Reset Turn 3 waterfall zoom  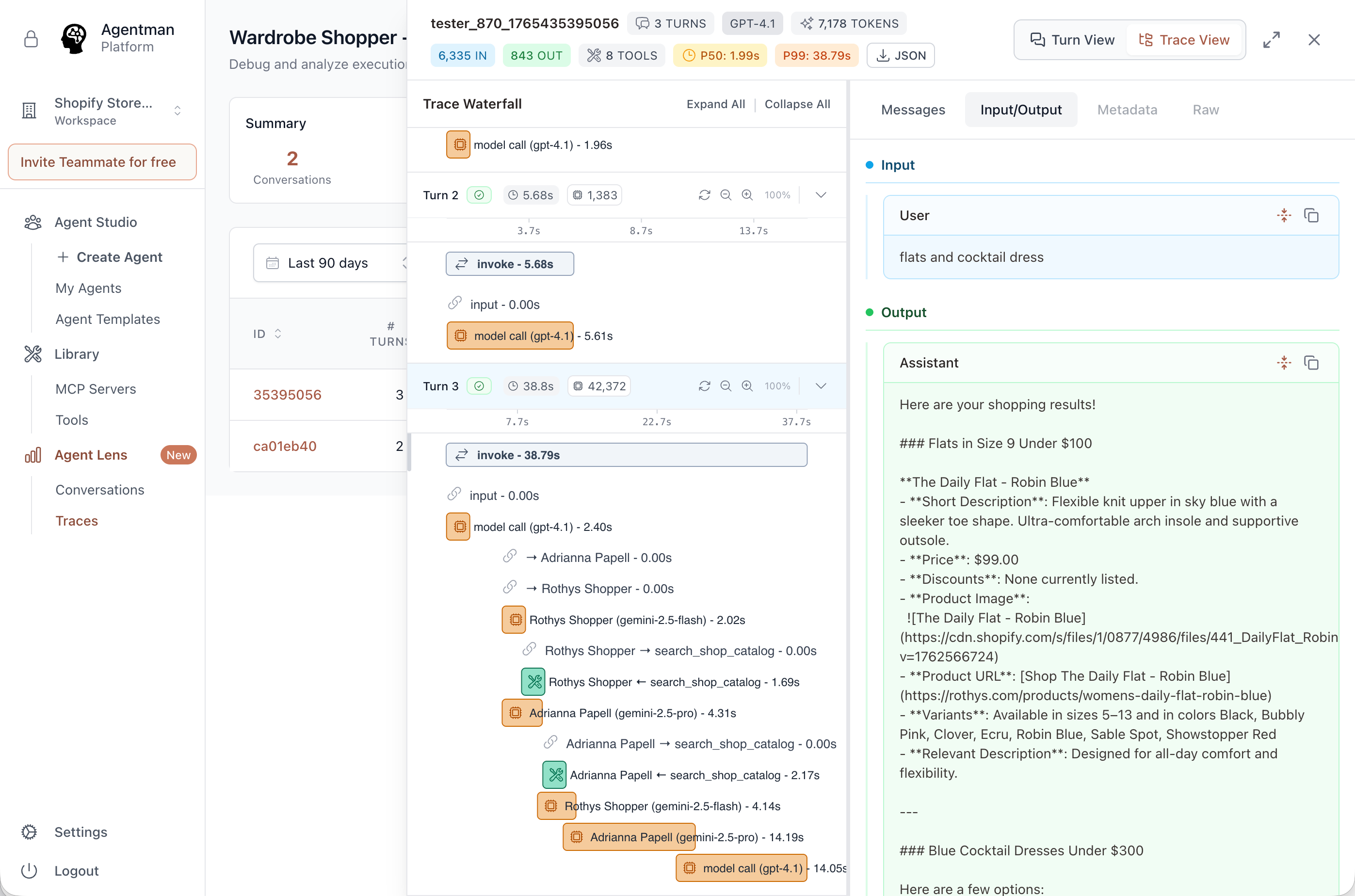pyautogui.click(x=704, y=386)
